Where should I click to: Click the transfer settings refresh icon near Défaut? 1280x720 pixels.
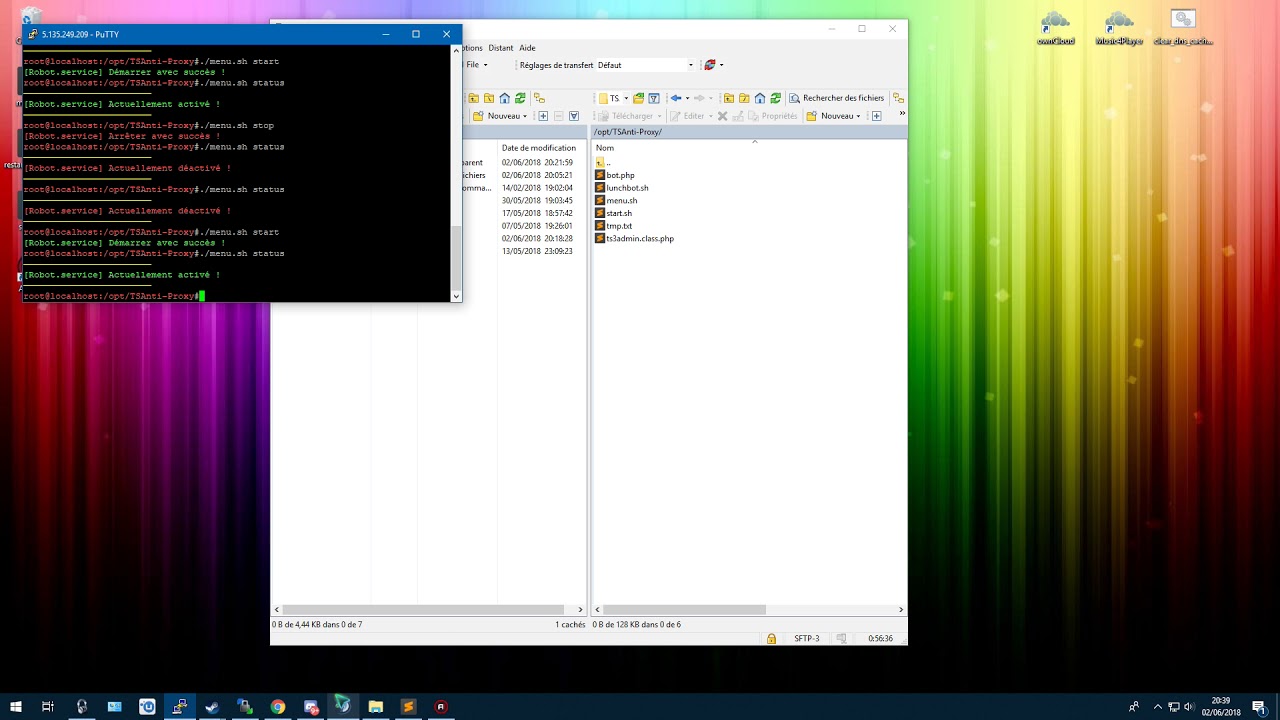[x=712, y=64]
